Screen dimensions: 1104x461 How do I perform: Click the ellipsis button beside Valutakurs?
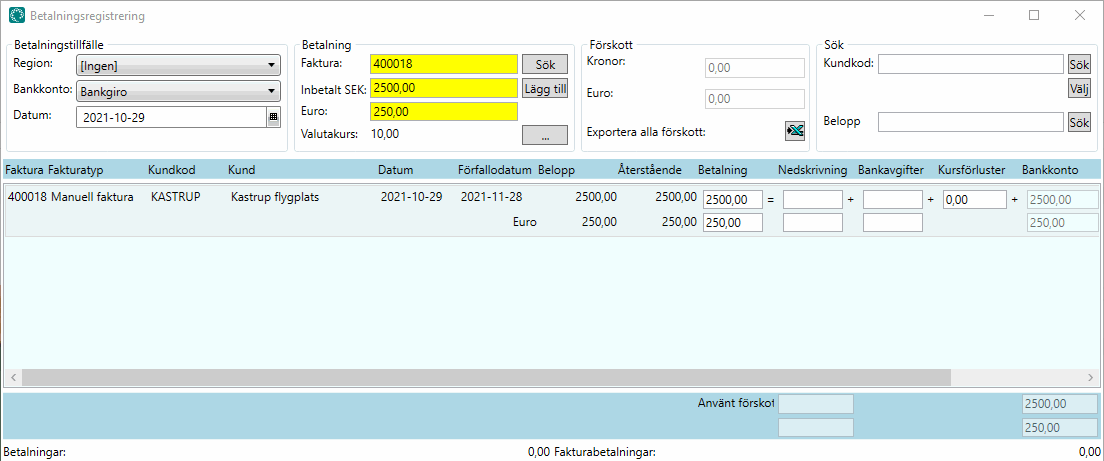point(544,135)
